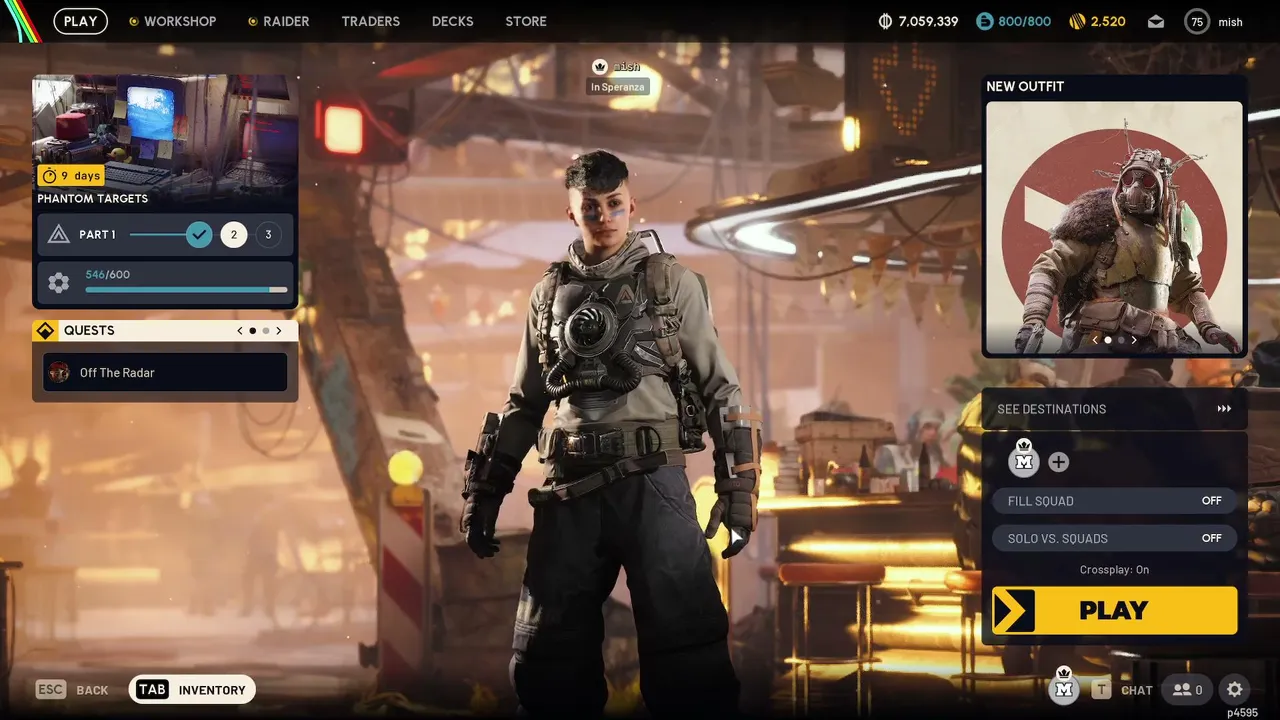Add a squad member with plus icon

point(1058,462)
